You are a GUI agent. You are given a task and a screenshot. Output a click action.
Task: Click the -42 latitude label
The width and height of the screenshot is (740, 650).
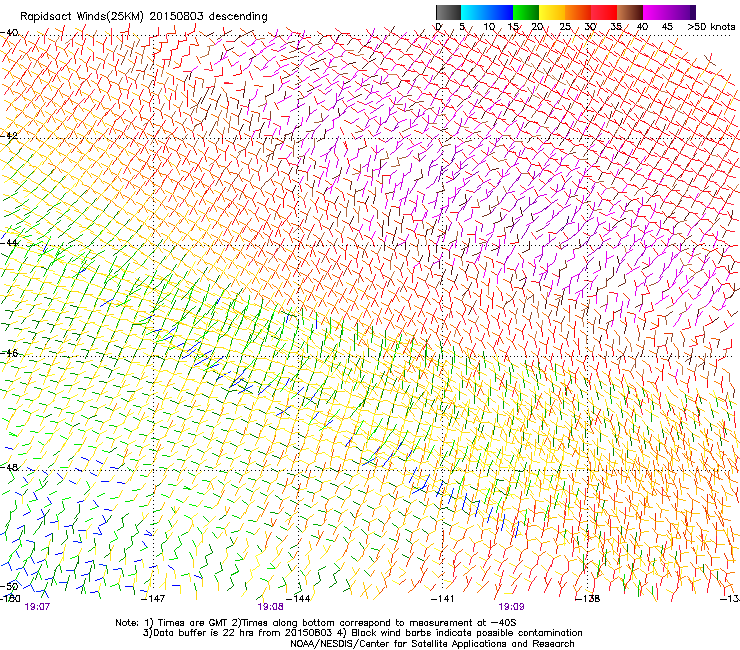click(x=9, y=135)
